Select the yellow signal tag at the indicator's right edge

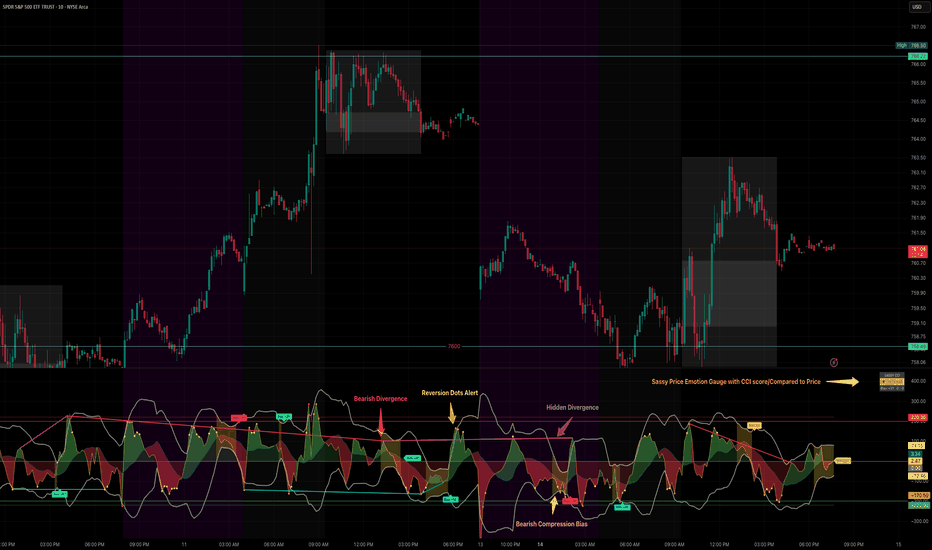tap(843, 461)
